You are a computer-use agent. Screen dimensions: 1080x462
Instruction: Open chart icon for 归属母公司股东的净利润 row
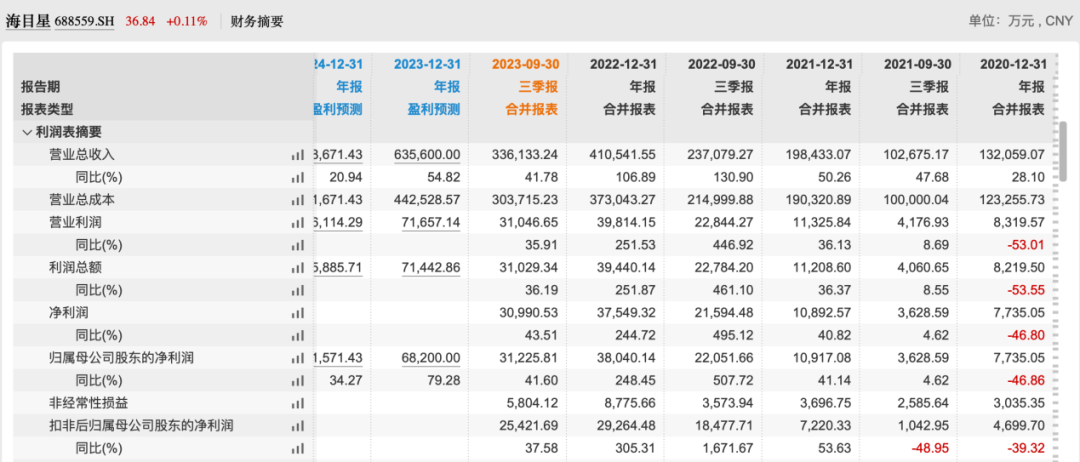(x=298, y=358)
